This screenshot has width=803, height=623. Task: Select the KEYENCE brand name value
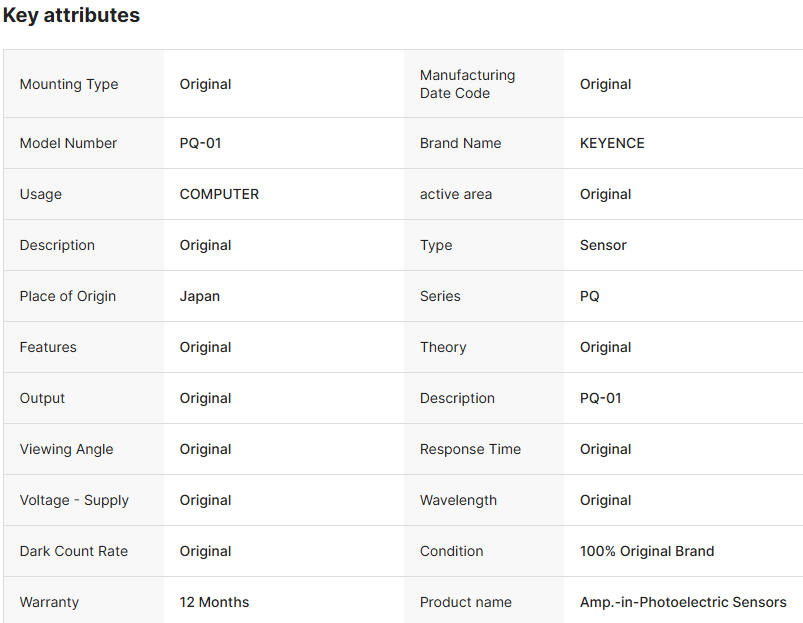click(612, 143)
